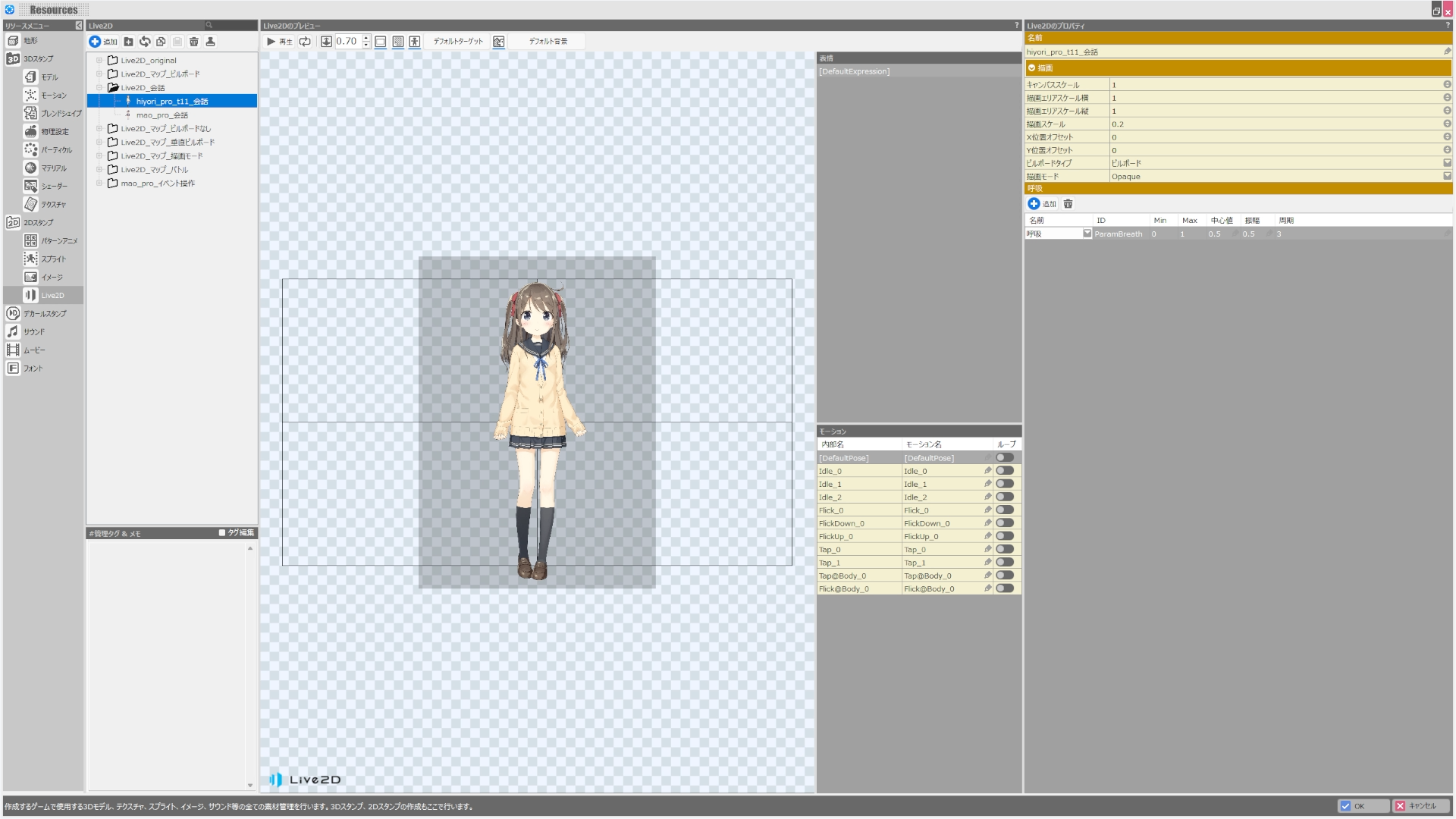Click the デフォルトターゲット button
This screenshot has height=819, width=1456.
tap(458, 42)
